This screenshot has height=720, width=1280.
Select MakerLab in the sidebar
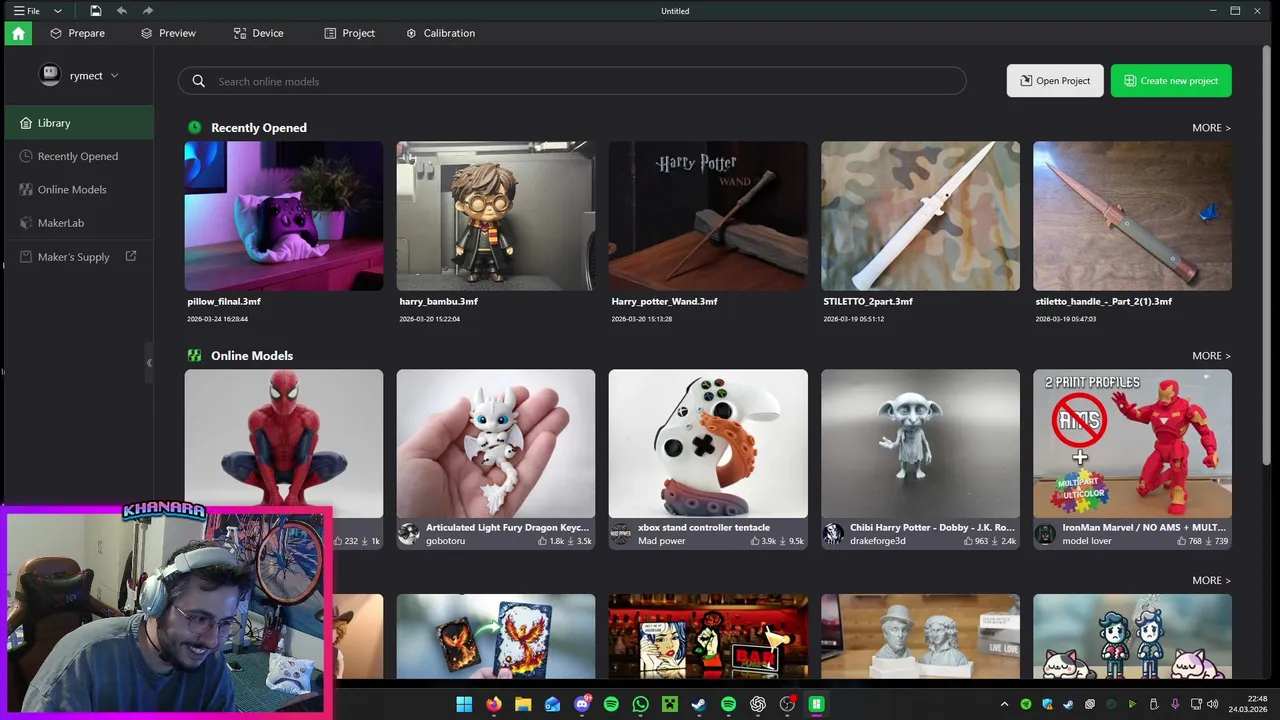click(x=77, y=222)
